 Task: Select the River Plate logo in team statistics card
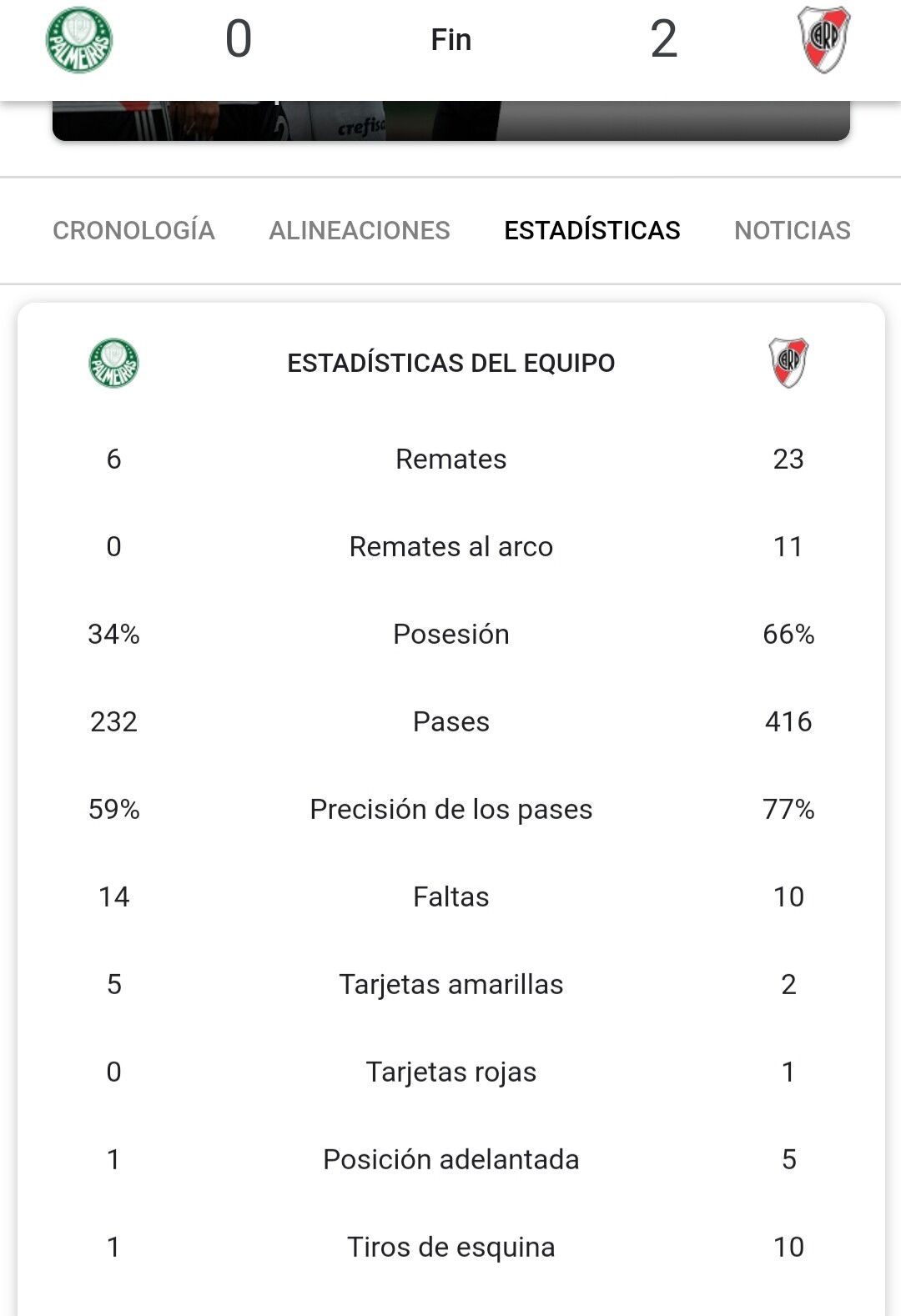click(x=788, y=363)
